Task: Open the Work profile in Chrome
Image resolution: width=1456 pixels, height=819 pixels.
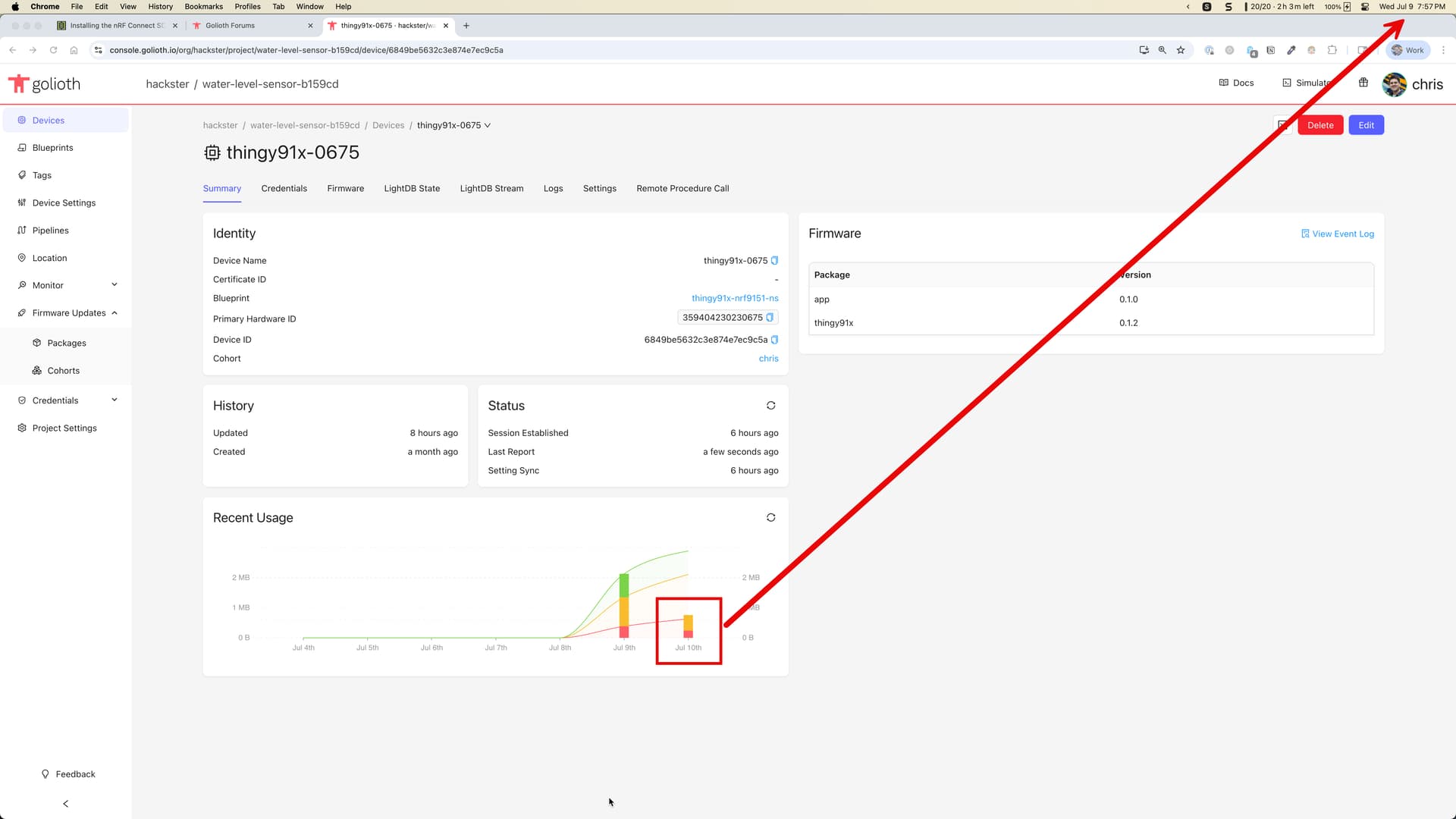Action: 1408,50
